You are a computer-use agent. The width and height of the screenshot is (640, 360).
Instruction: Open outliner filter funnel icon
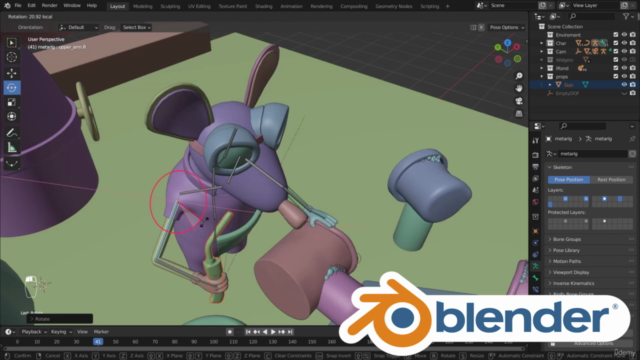(626, 16)
